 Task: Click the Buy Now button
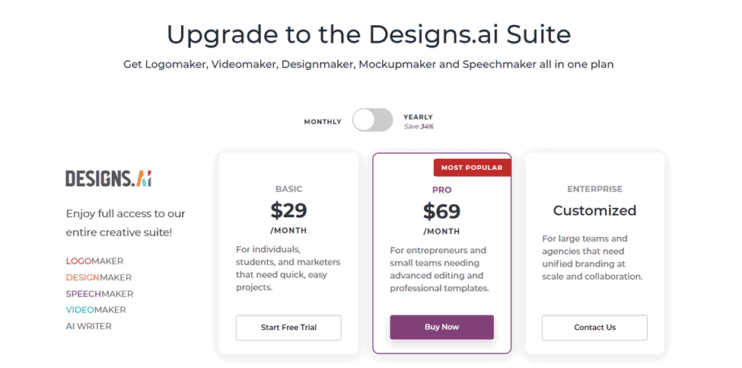442,327
